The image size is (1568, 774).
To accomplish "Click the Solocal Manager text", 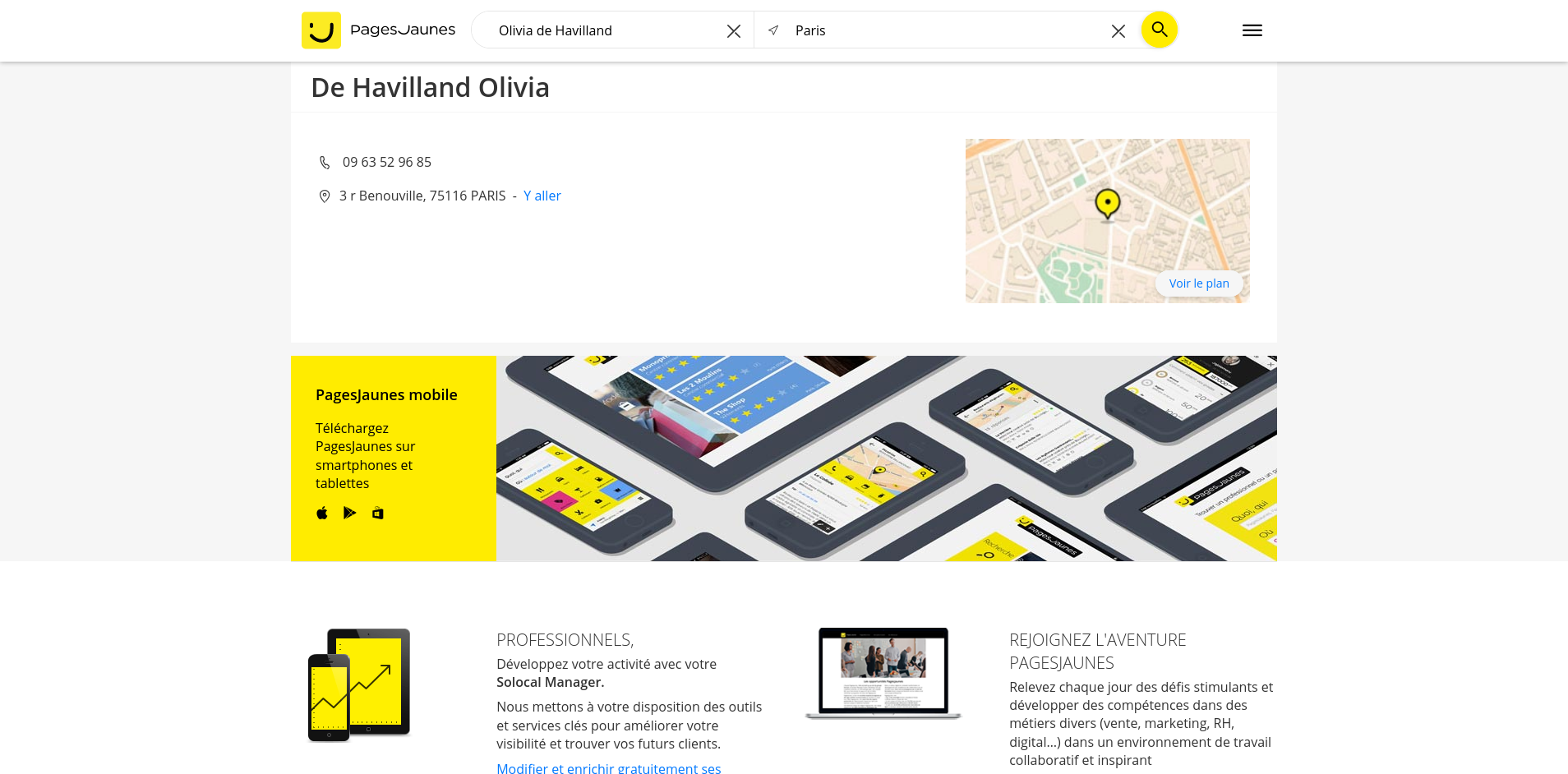I will (x=550, y=682).
